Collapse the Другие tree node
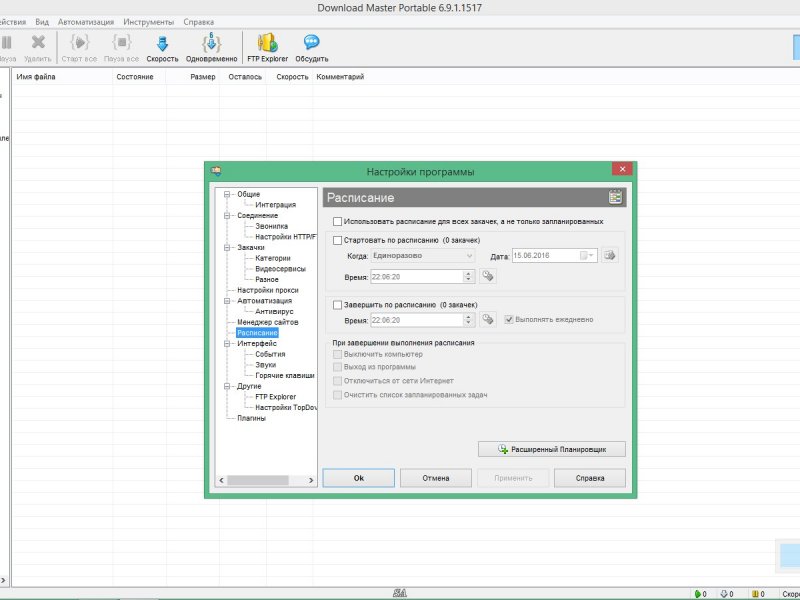This screenshot has height=600, width=800. [x=227, y=386]
